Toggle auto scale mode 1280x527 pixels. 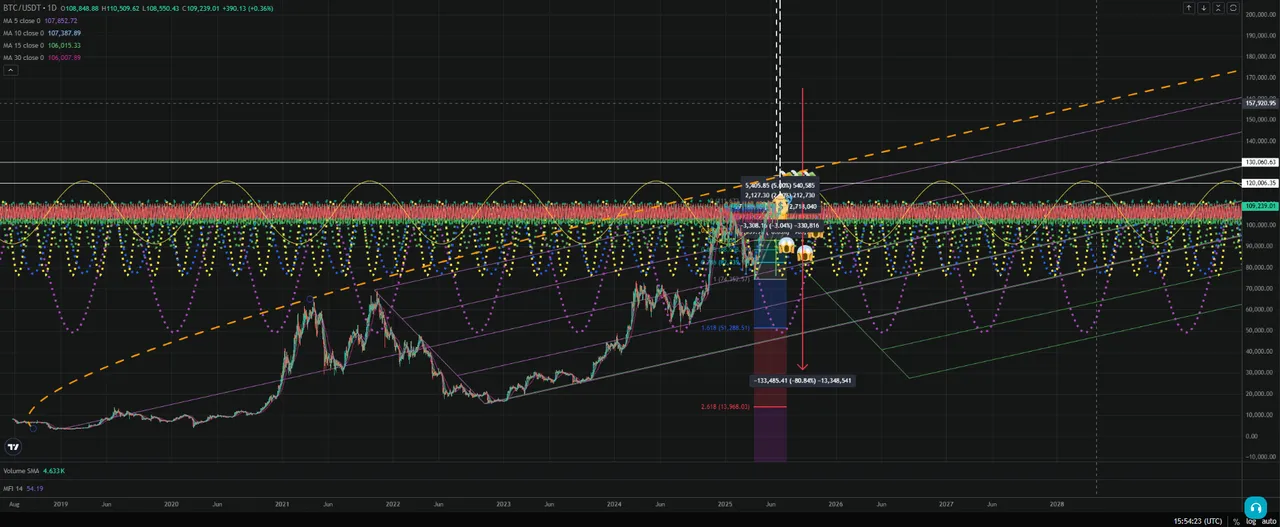(1269, 521)
